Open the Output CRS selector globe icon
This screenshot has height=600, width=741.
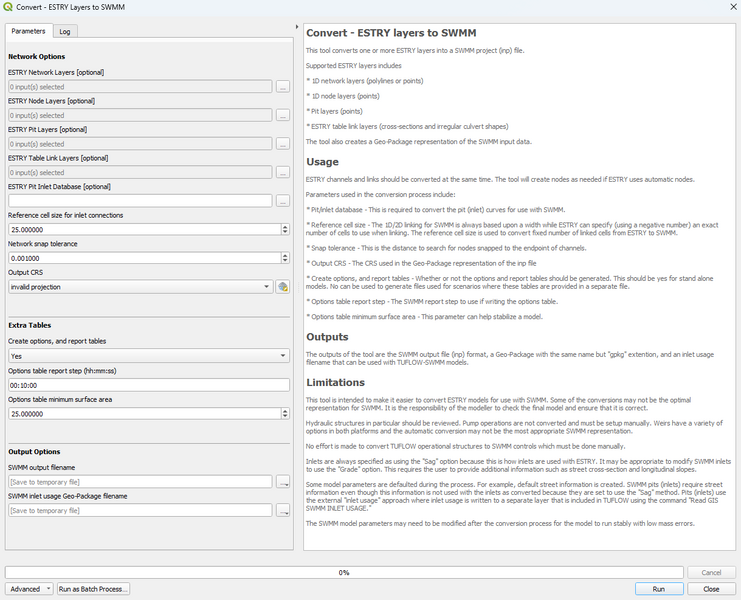click(x=283, y=287)
